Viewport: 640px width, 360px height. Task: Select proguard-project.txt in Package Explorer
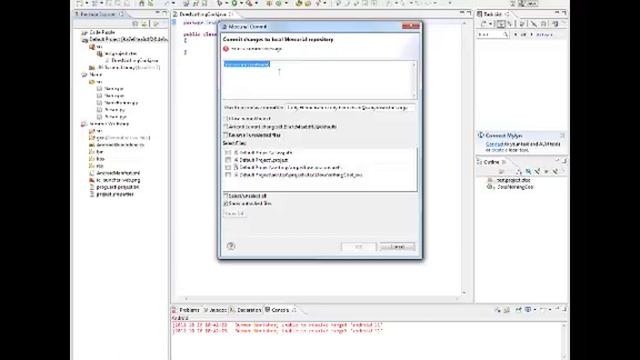[x=114, y=187]
